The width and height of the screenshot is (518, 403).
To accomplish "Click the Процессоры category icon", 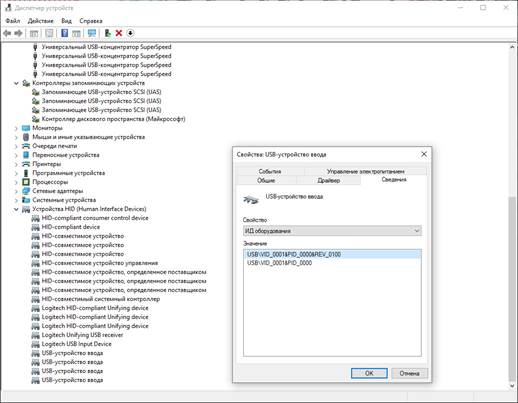I will pos(26,182).
